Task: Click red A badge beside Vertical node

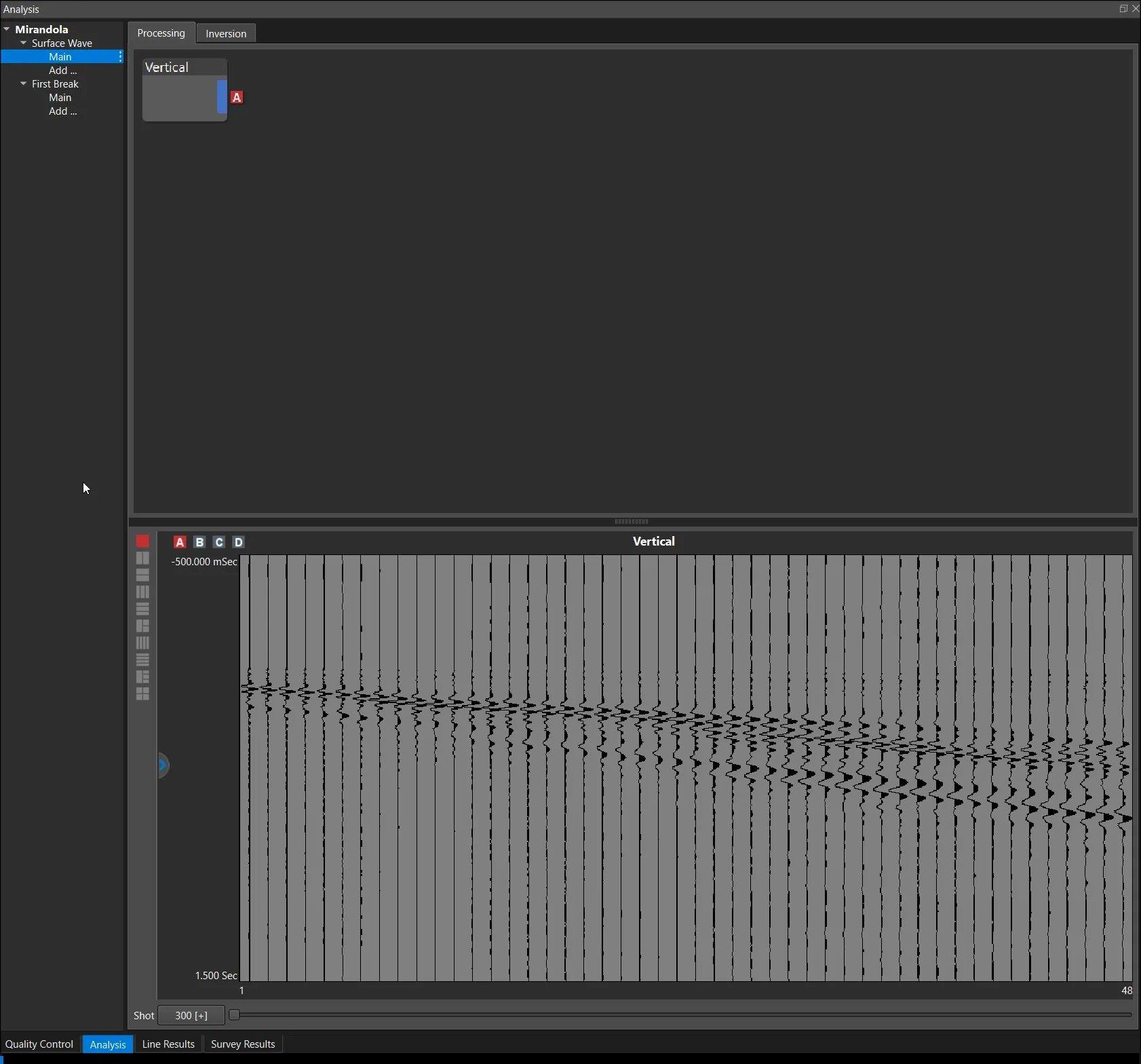Action: pyautogui.click(x=237, y=98)
